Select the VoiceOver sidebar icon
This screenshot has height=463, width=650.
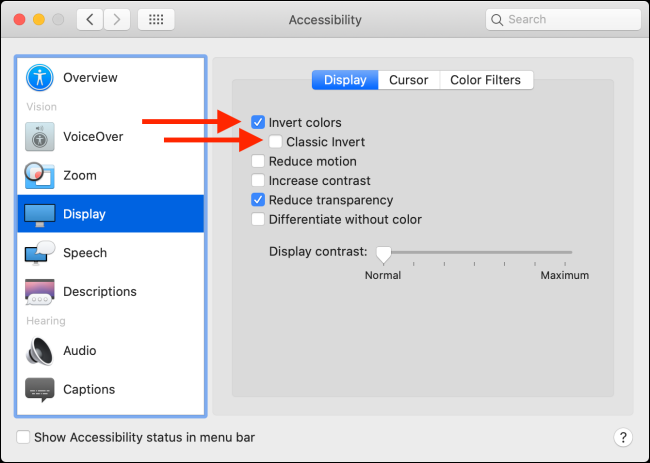point(40,136)
